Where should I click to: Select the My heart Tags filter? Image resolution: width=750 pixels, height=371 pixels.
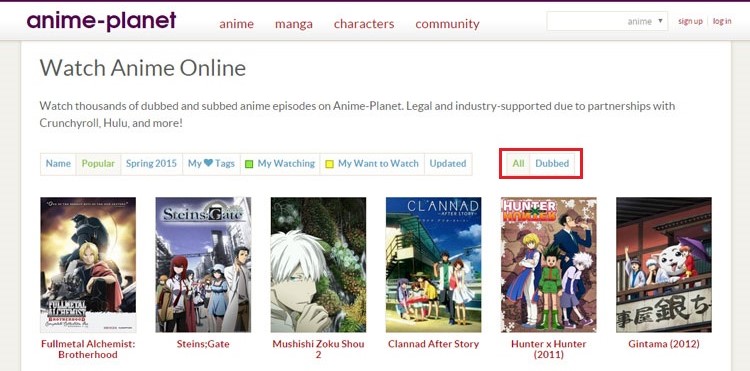coord(211,164)
